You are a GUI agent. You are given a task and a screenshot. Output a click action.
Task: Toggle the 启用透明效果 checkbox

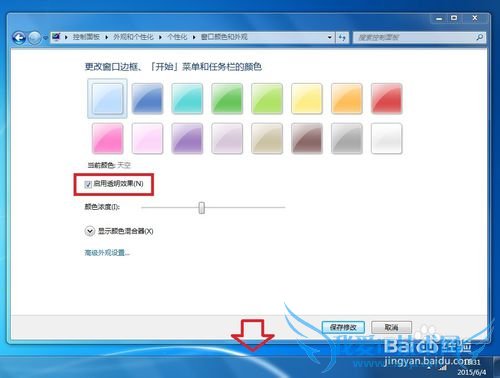88,184
